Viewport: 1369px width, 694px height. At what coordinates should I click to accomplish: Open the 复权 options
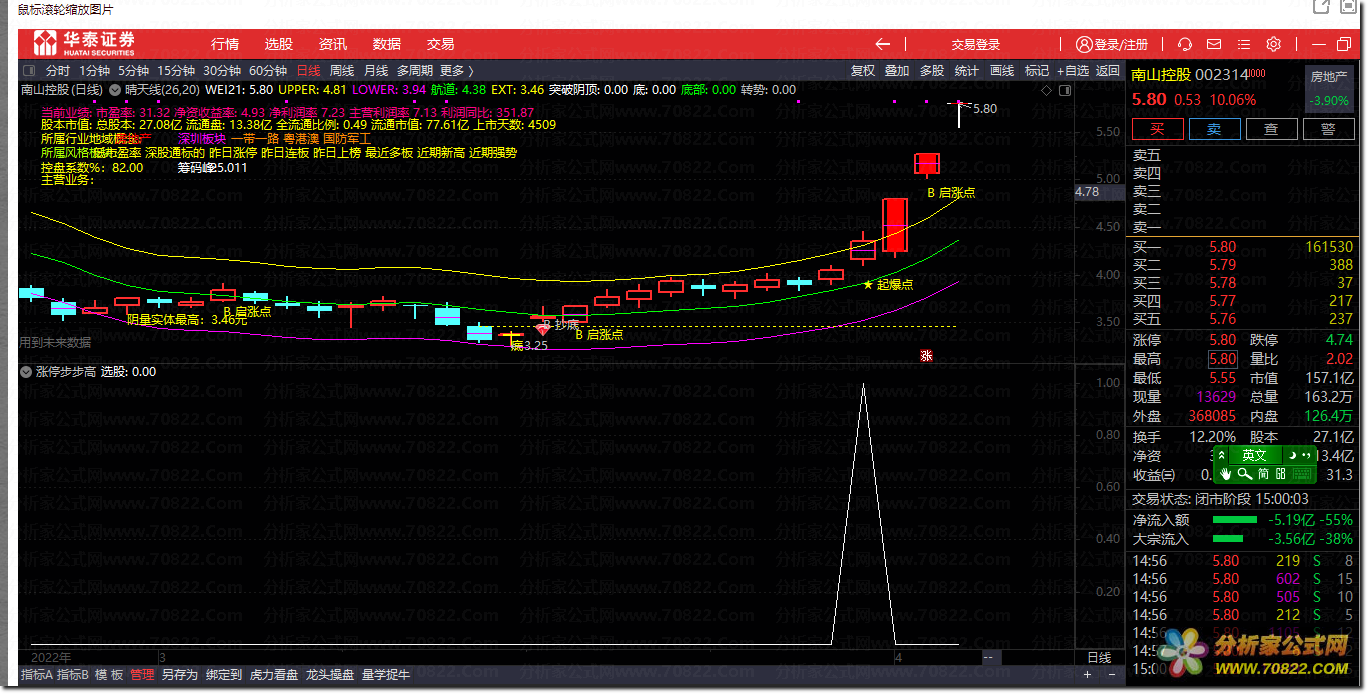[x=863, y=71]
